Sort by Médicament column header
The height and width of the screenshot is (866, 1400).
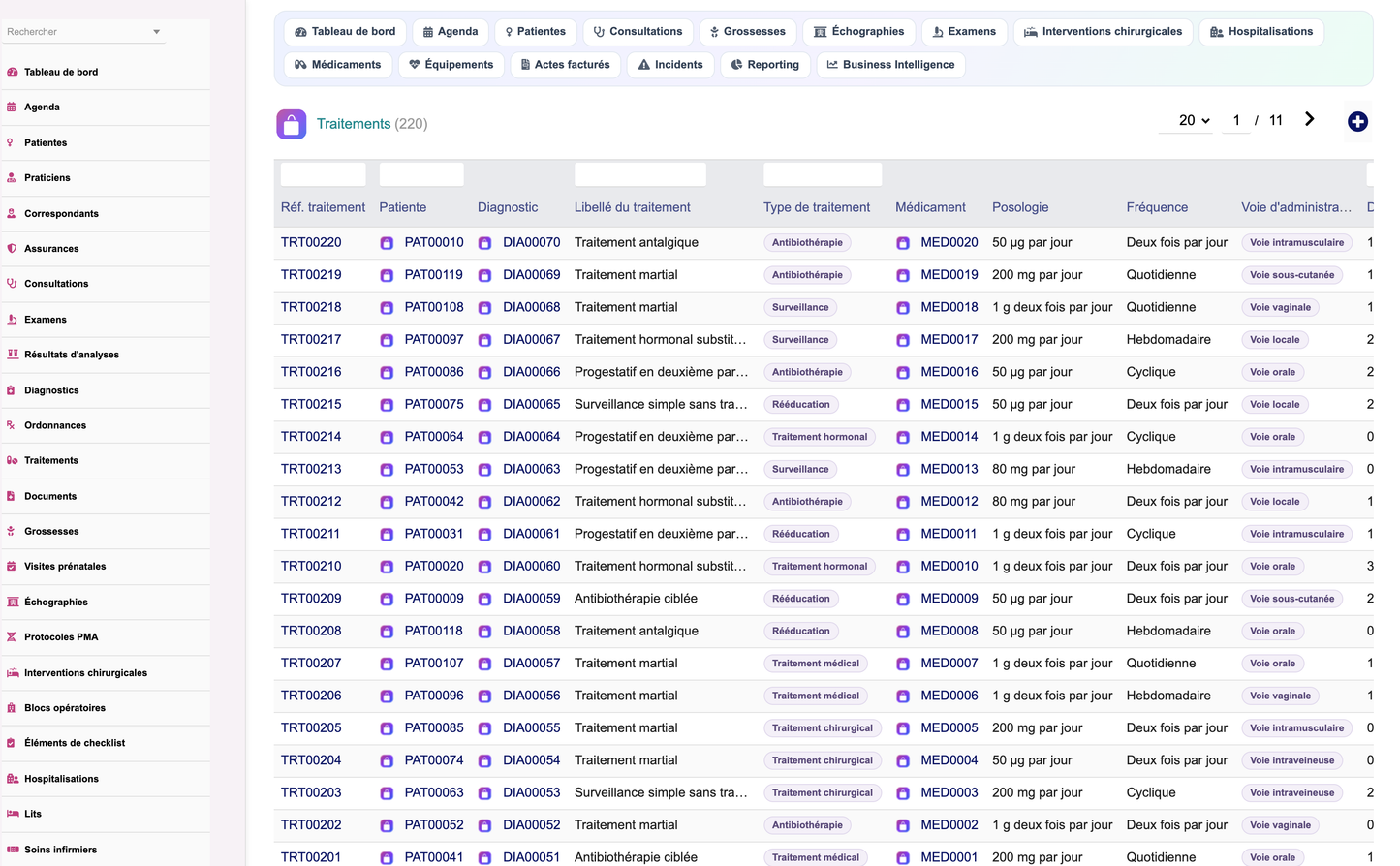point(930,207)
